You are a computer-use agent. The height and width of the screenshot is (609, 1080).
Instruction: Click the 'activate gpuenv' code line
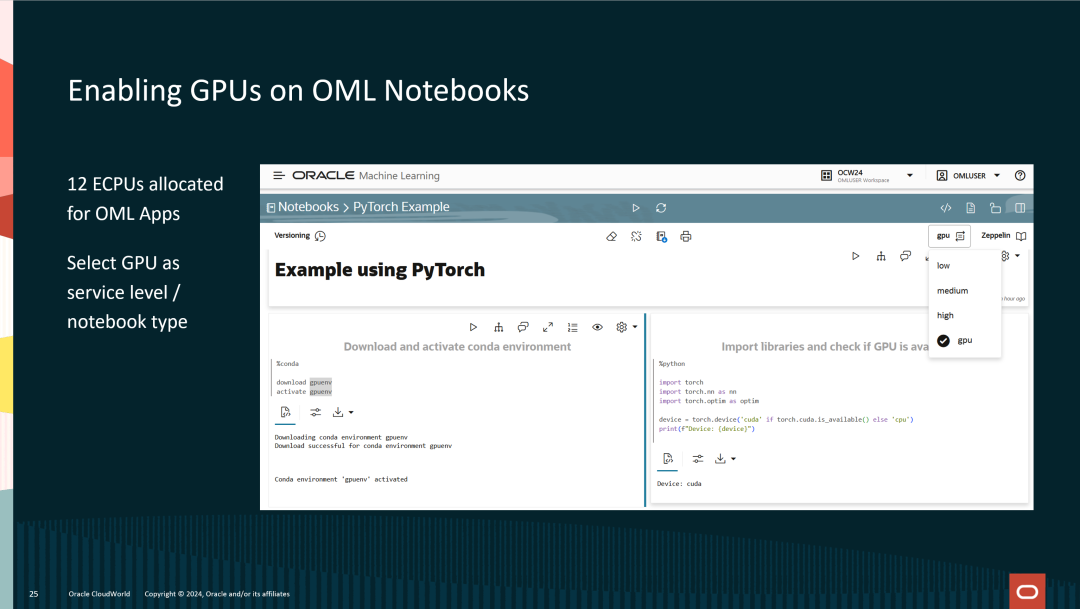[304, 392]
